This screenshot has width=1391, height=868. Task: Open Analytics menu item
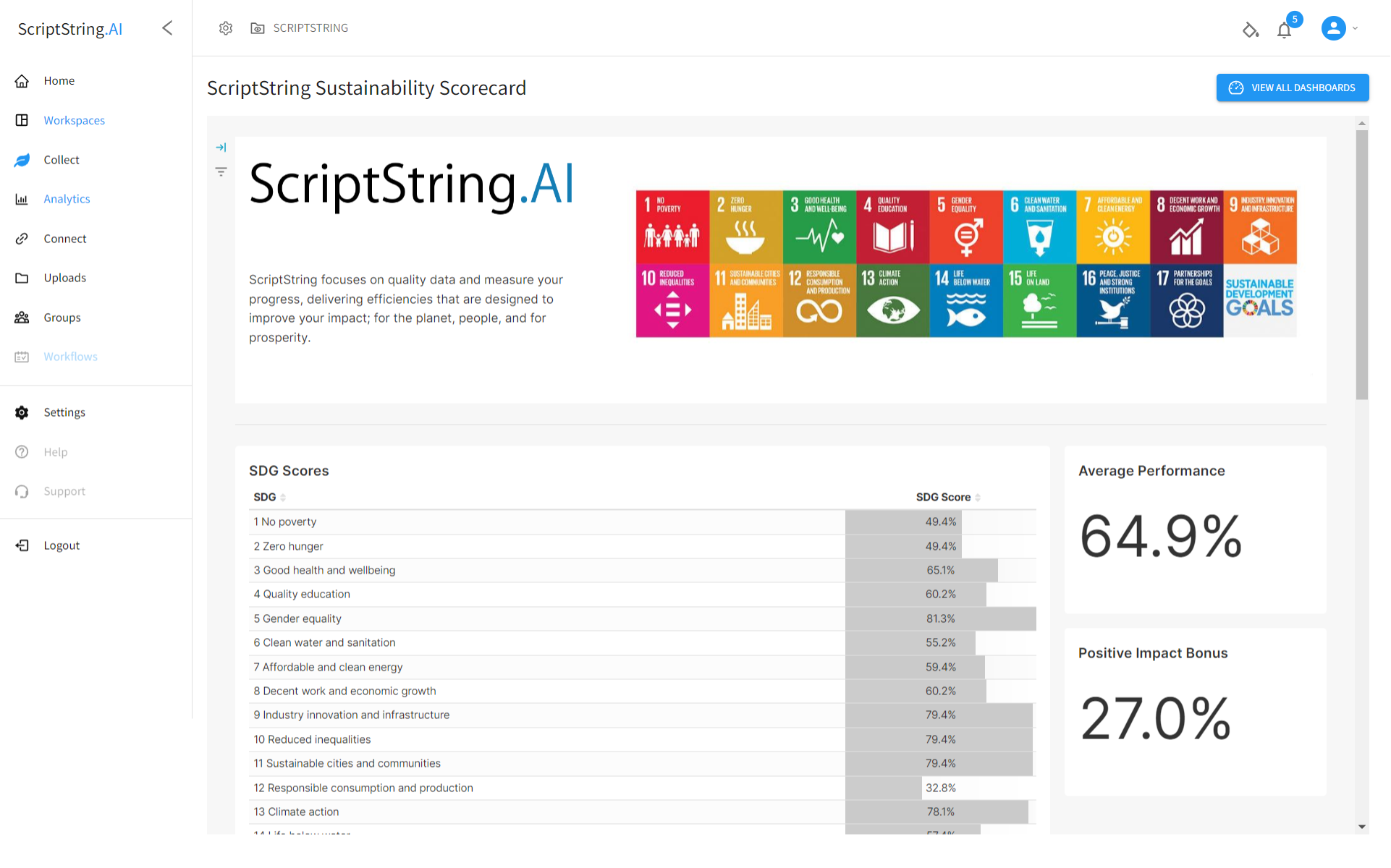67,199
